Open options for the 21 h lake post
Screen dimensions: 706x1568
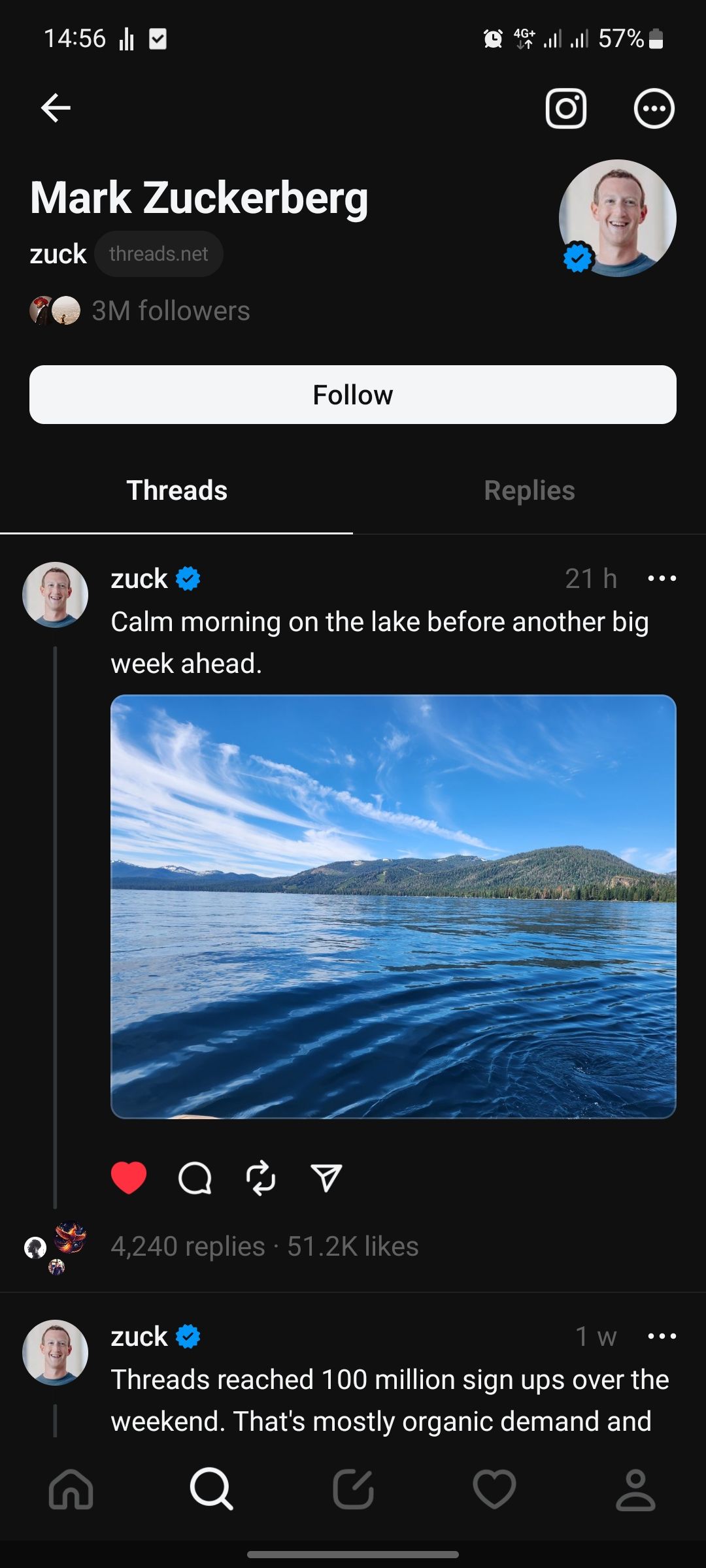(662, 578)
